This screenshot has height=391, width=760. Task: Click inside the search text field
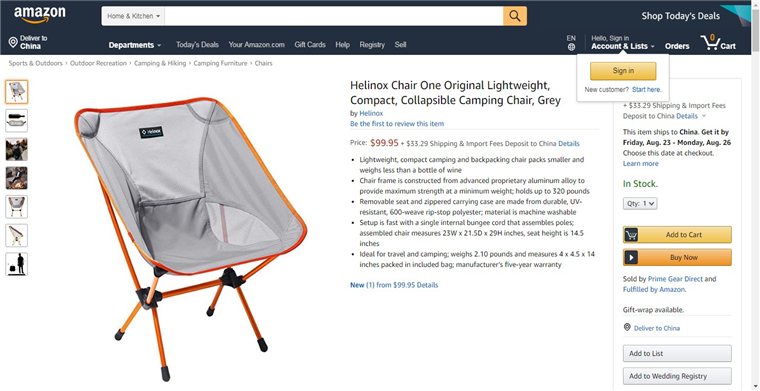pyautogui.click(x=334, y=16)
